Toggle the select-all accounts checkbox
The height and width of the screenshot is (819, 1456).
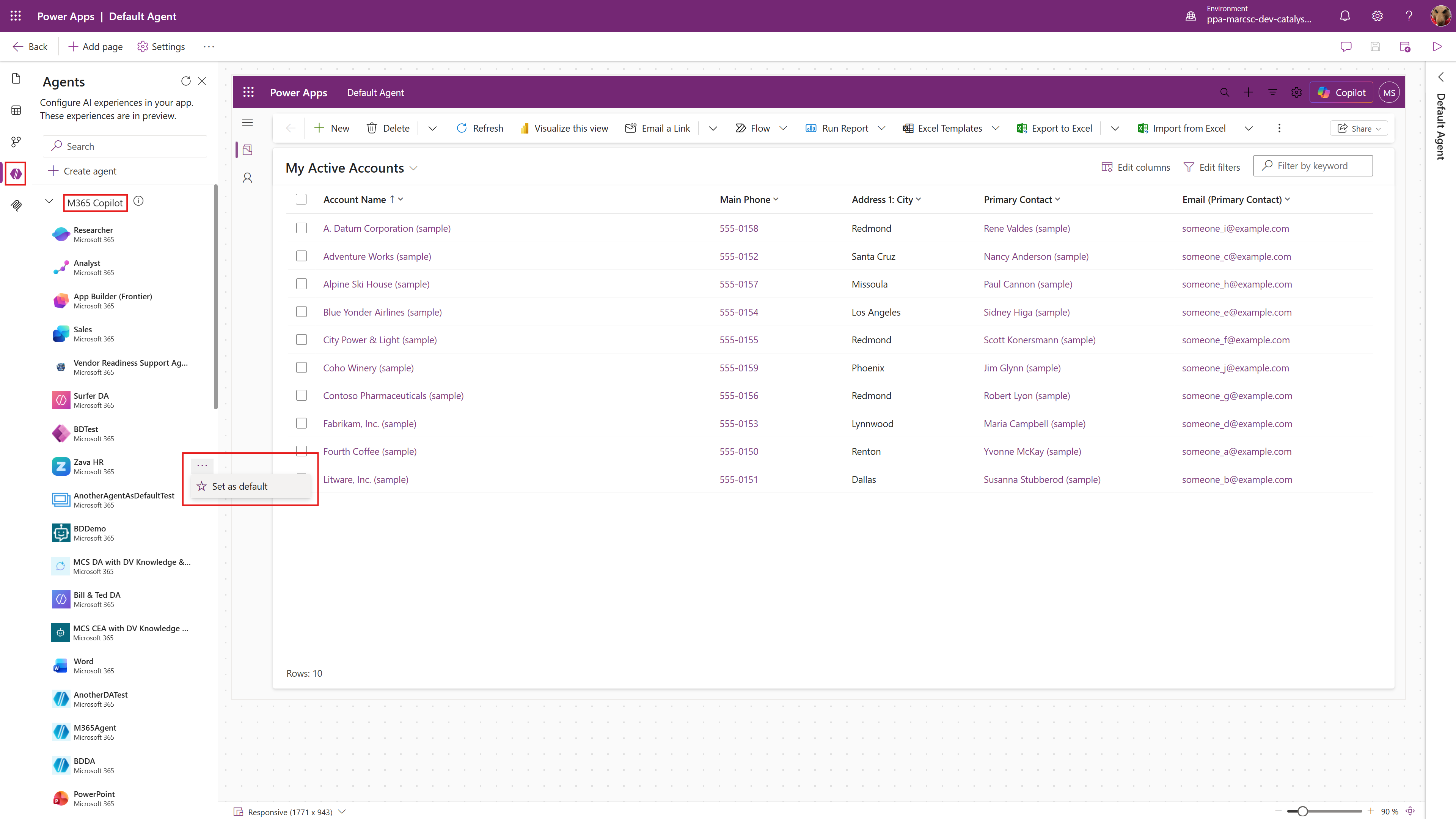(x=301, y=200)
